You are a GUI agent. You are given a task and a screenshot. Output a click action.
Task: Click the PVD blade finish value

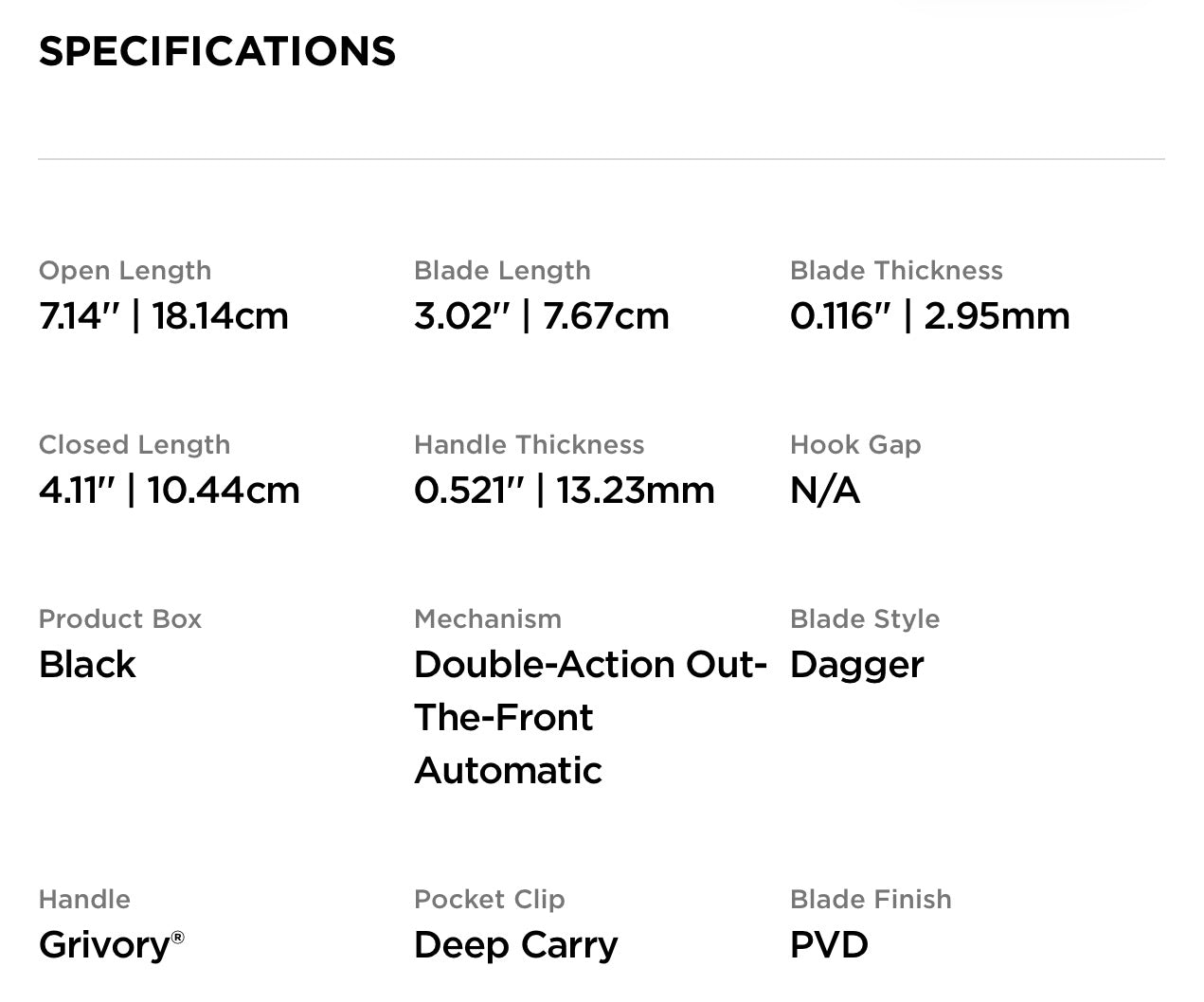(829, 944)
